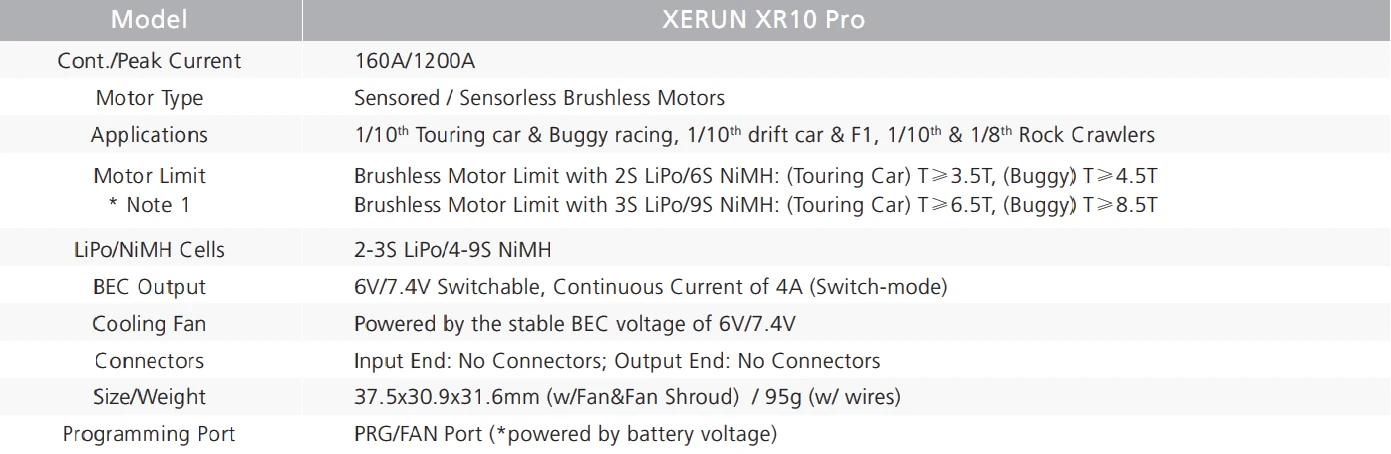Click the 2S LiPo/6S NiMH motor limit line
Image resolution: width=1391 pixels, height=454 pixels.
(755, 176)
